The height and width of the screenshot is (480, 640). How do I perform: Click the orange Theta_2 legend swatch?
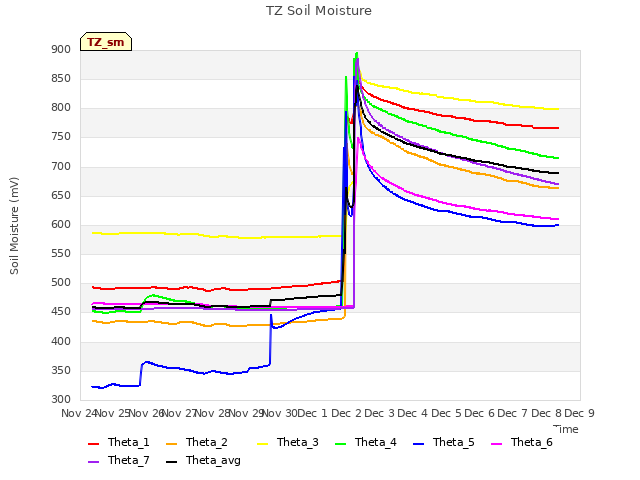tap(171, 444)
